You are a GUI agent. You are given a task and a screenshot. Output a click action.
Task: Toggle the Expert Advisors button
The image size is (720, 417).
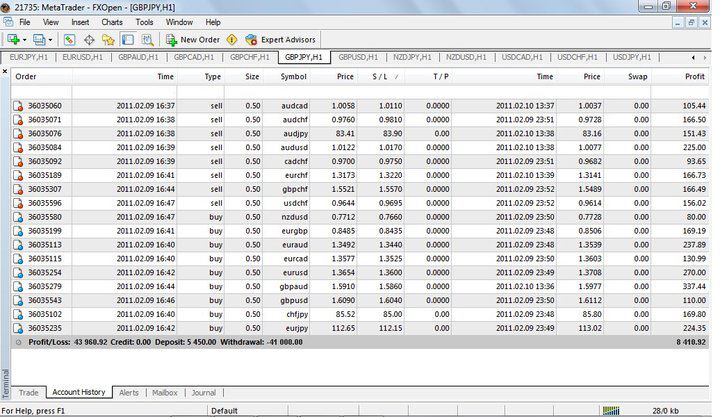[280, 40]
